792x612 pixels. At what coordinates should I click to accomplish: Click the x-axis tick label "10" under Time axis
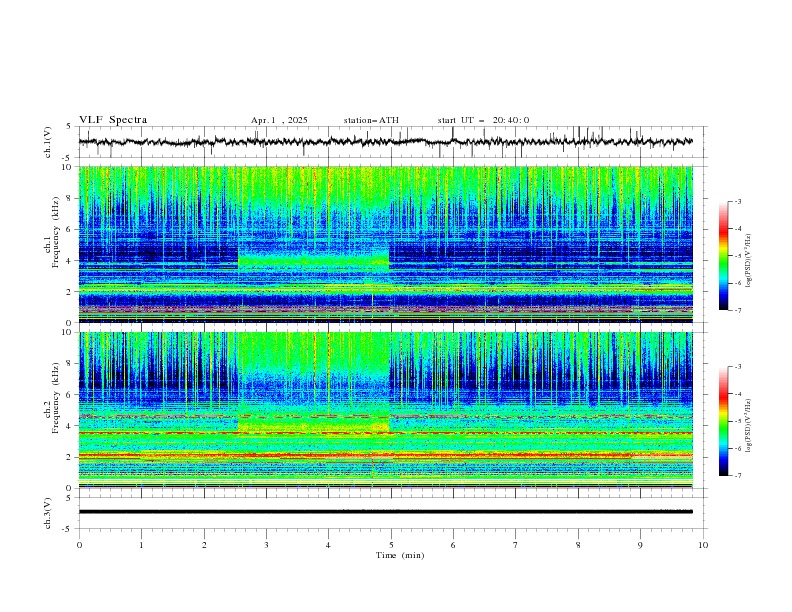(703, 545)
